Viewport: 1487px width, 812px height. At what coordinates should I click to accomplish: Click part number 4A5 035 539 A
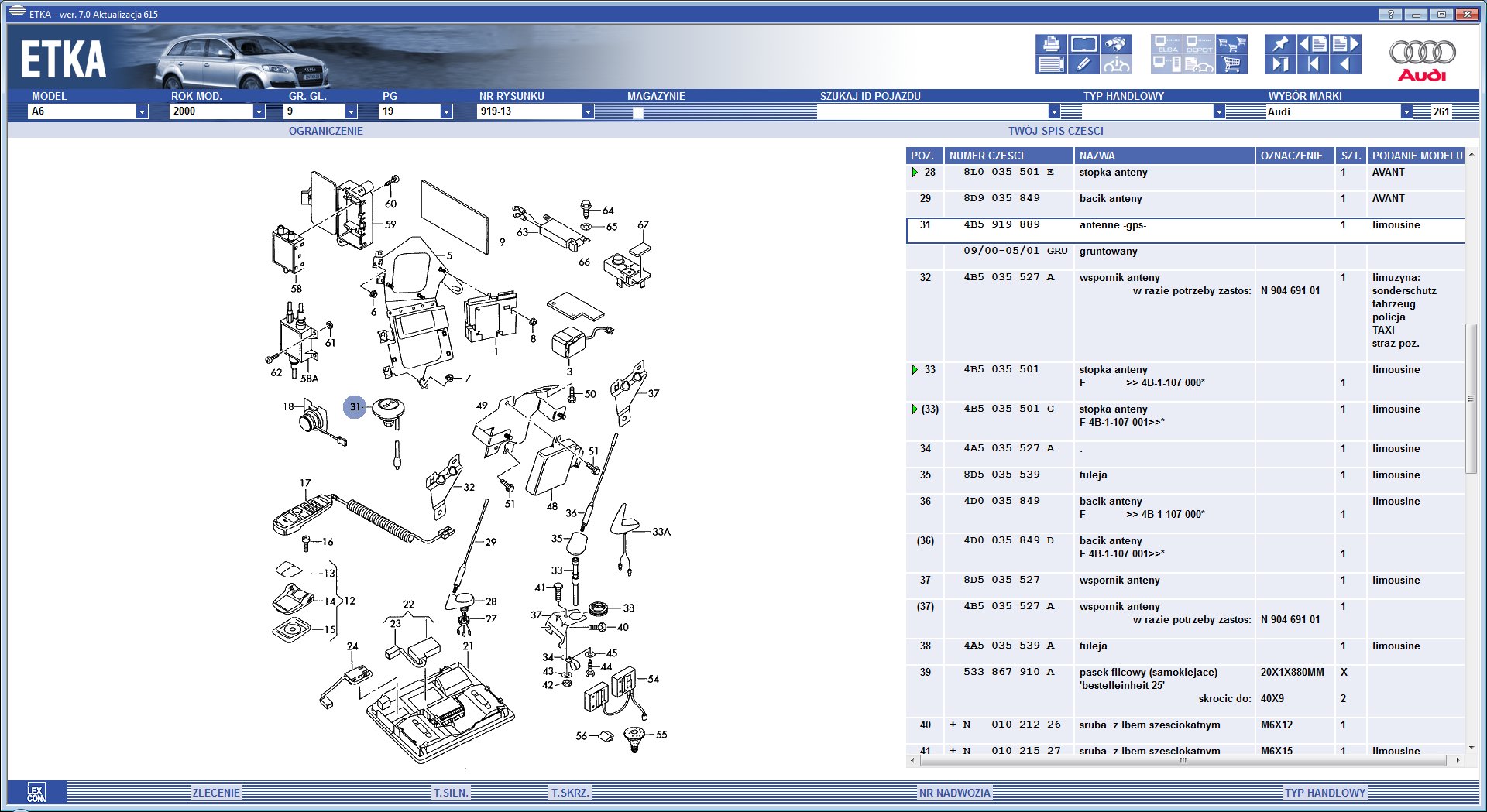point(1008,646)
